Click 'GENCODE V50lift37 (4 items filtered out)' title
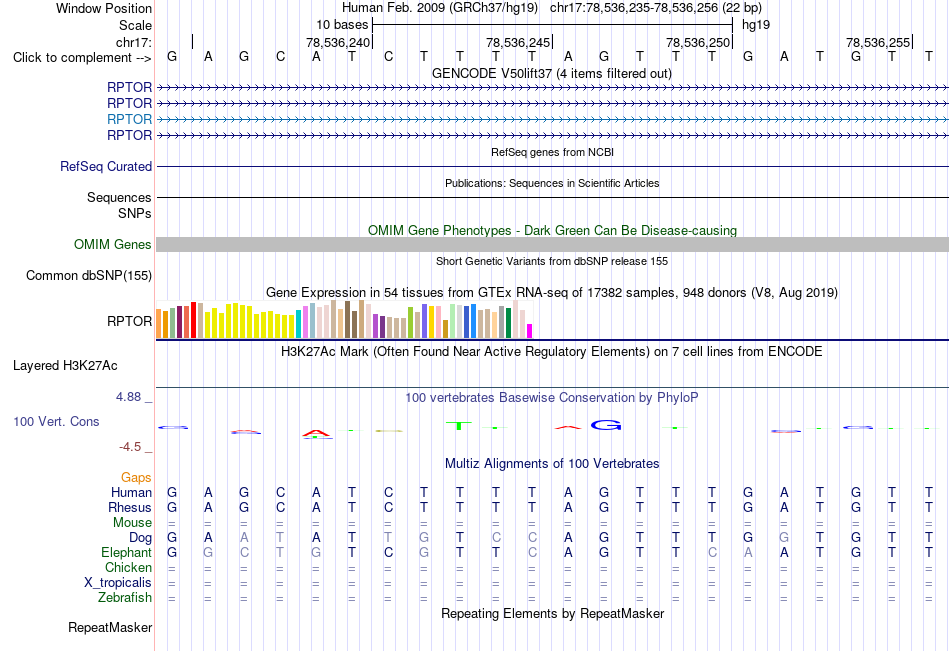Screen dimensions: 950x651 [x=552, y=73]
